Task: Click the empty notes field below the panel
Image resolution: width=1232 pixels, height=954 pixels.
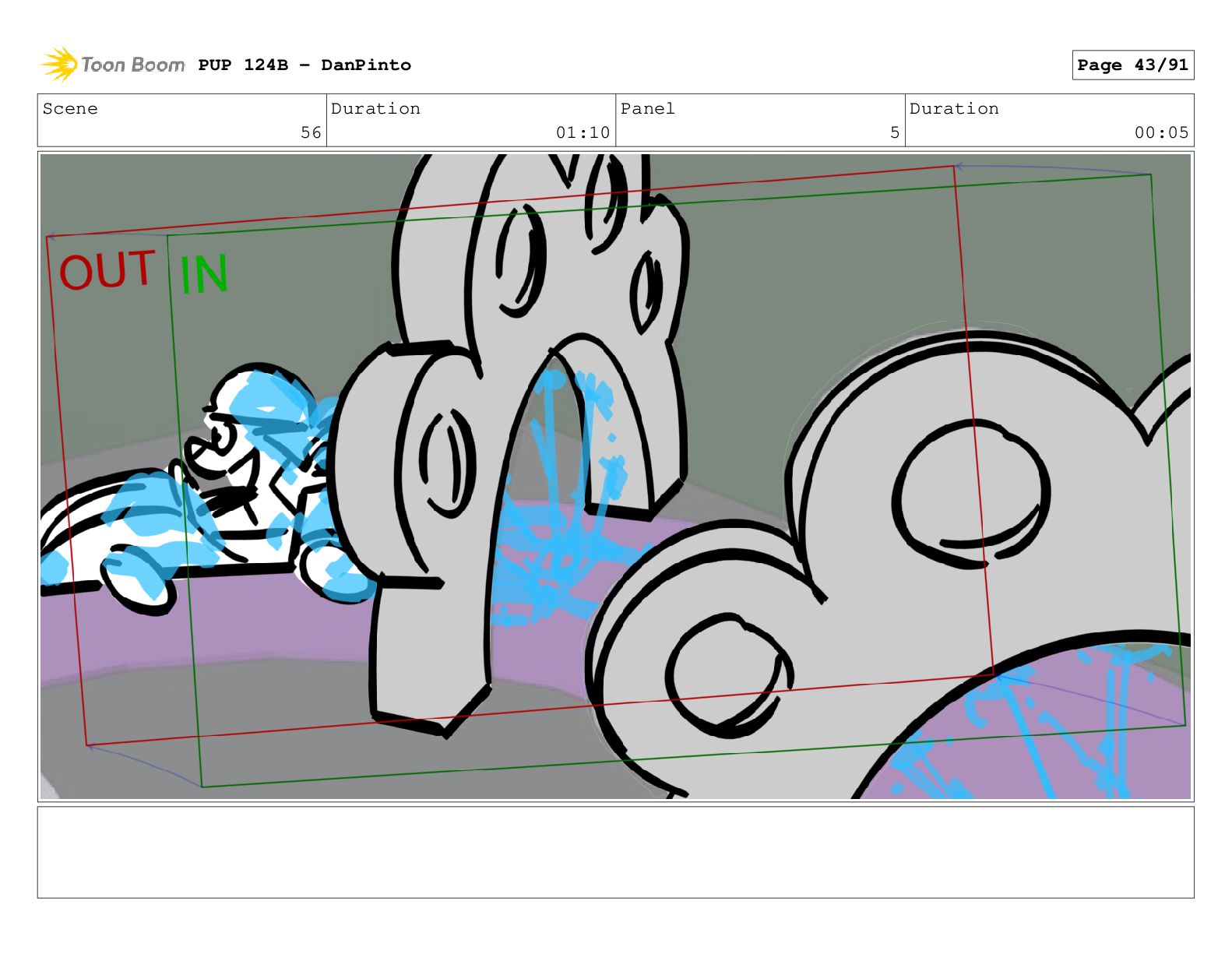Action: [x=615, y=852]
